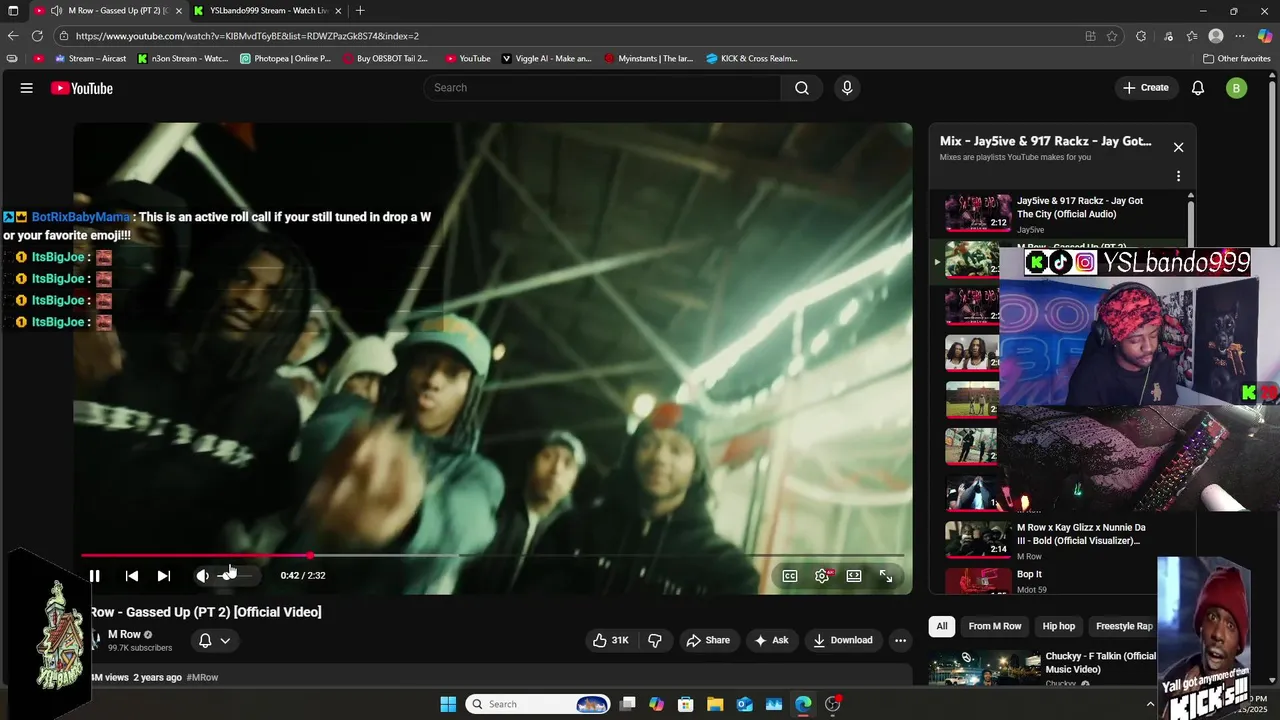This screenshot has height=720, width=1280.
Task: Close the Mix playlist panel
Action: (x=1178, y=147)
